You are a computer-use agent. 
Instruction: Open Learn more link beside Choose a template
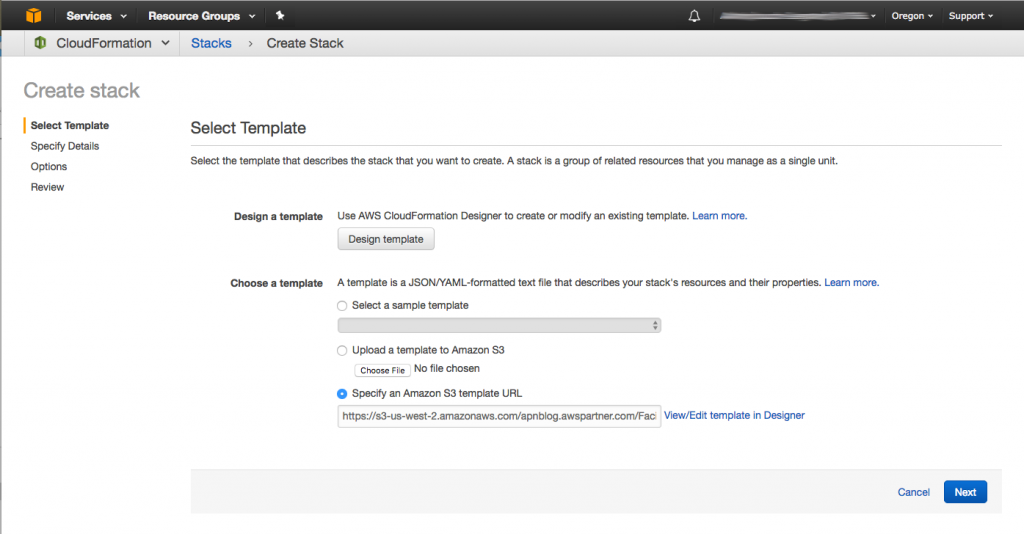pos(851,283)
